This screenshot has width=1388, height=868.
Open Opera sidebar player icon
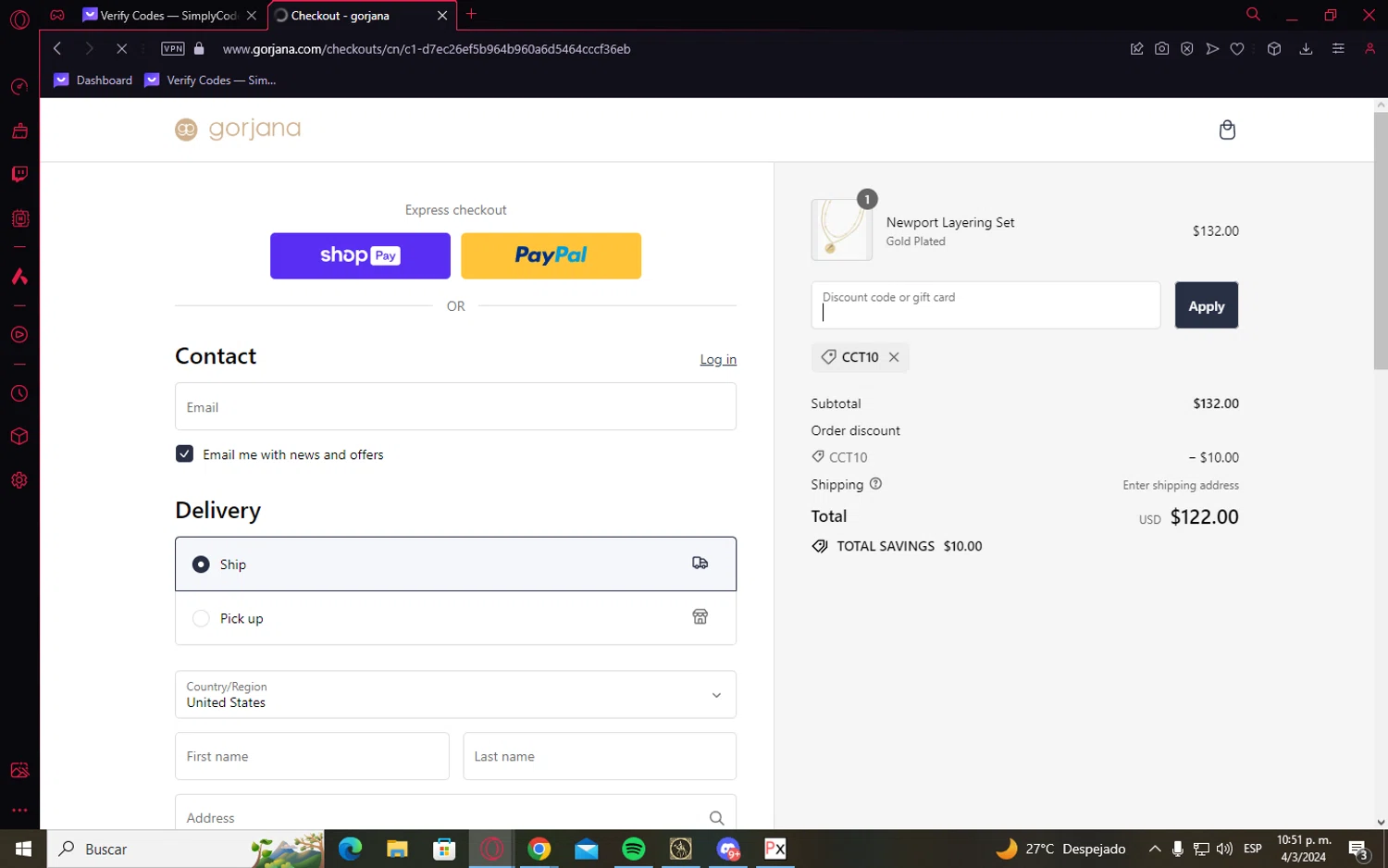(x=19, y=335)
